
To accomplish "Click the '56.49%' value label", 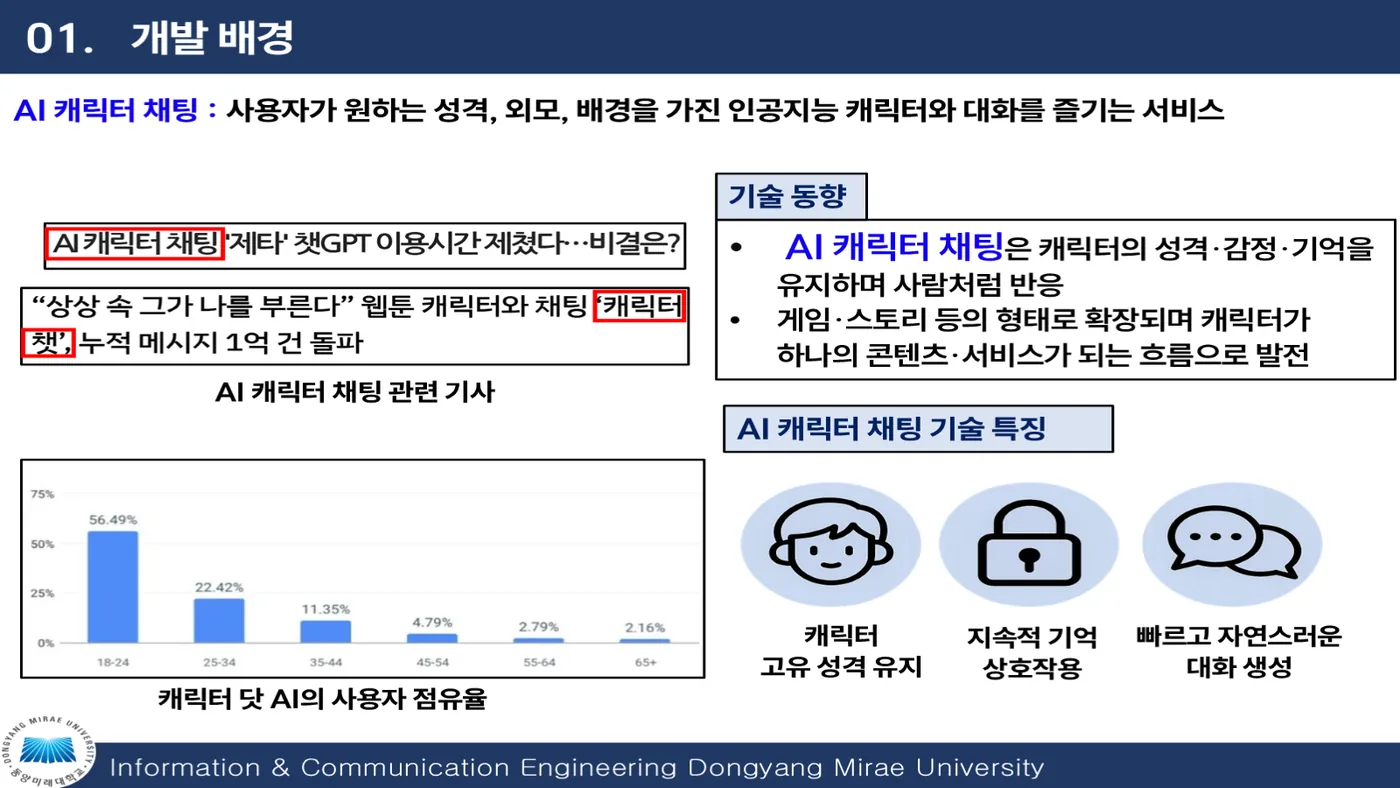I will (x=113, y=520).
